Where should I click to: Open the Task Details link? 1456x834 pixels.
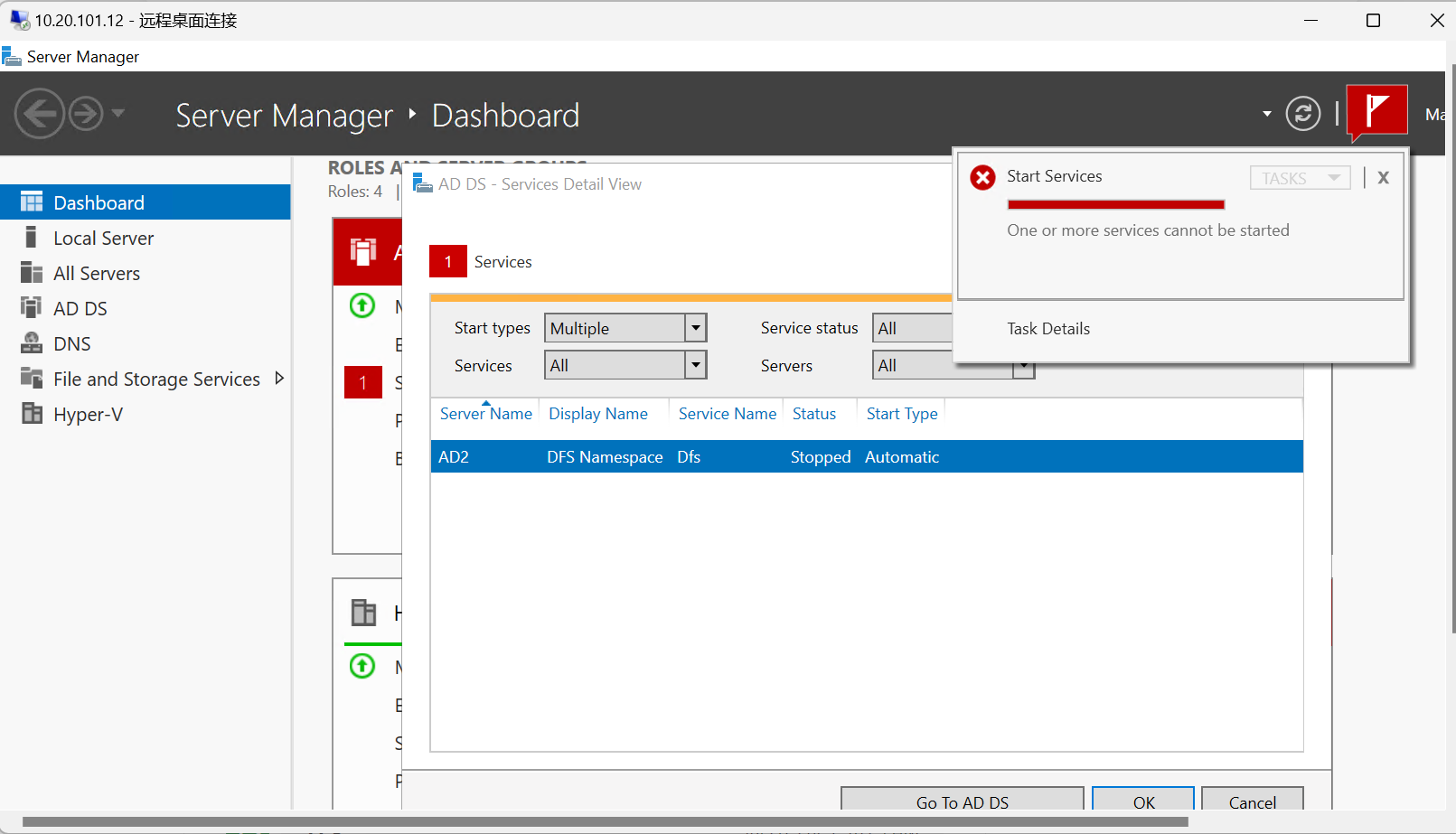(x=1048, y=329)
